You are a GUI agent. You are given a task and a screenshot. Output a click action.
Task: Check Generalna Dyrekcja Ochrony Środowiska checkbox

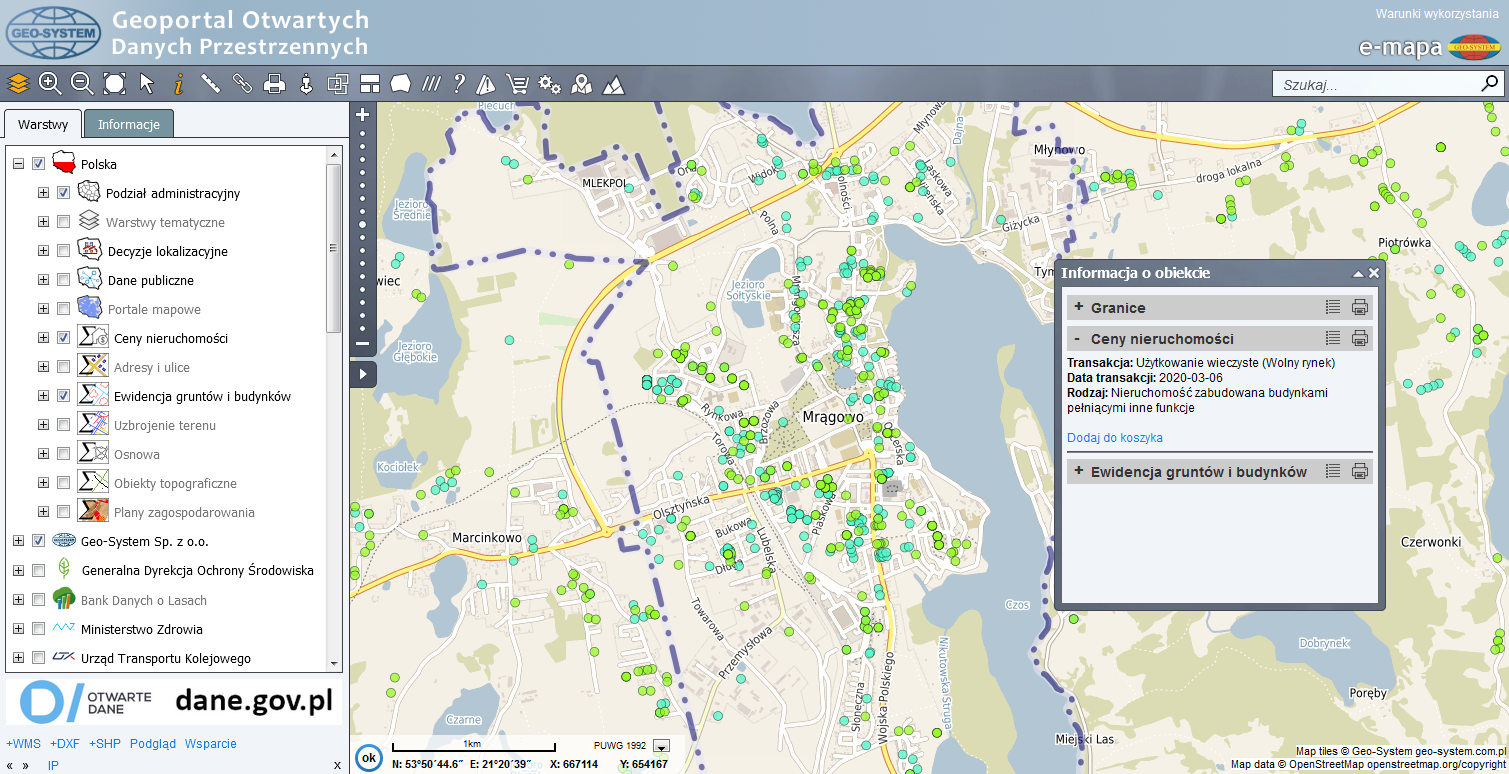click(x=39, y=571)
